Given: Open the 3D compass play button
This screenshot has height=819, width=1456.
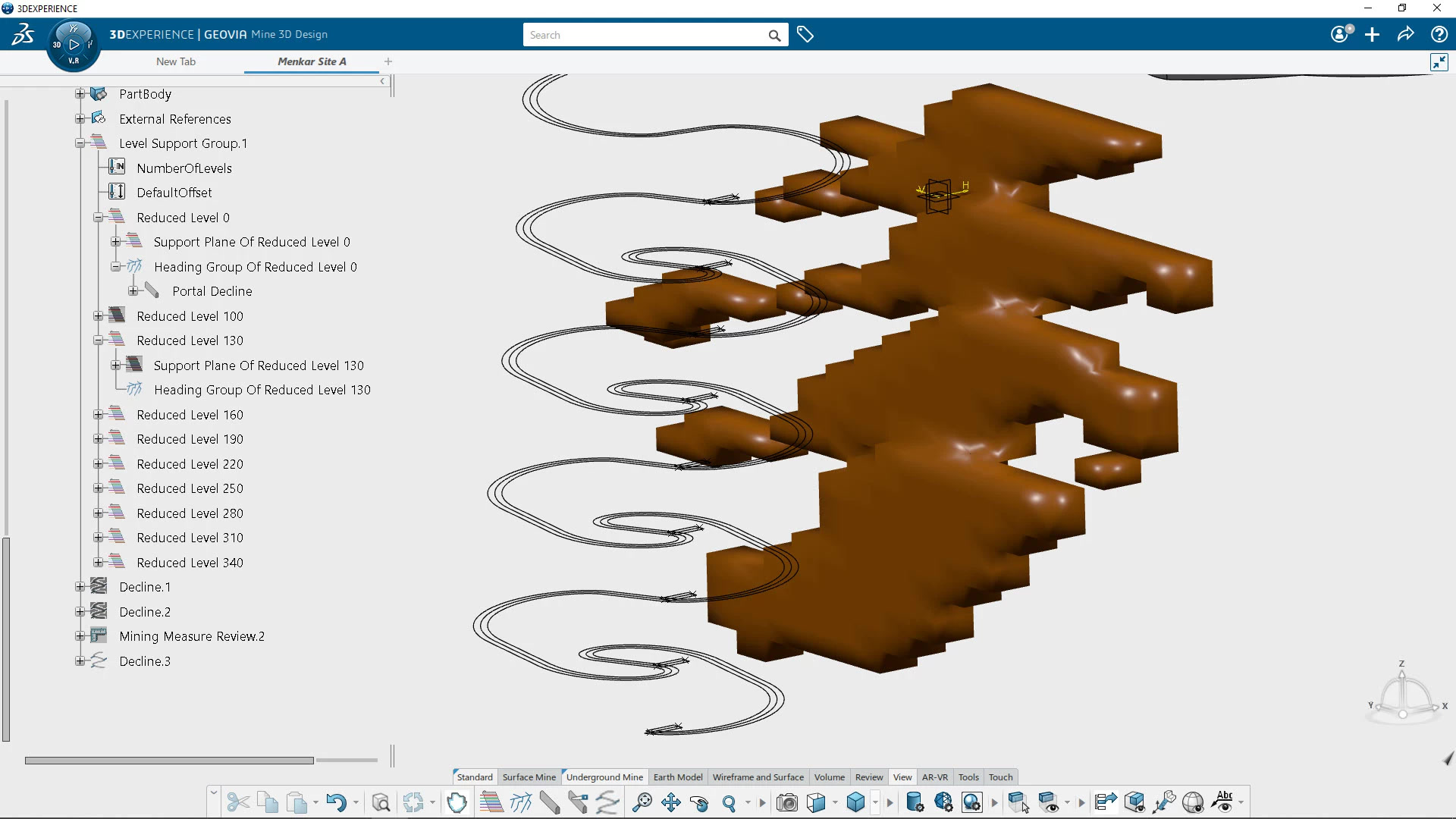Looking at the screenshot, I should point(74,45).
